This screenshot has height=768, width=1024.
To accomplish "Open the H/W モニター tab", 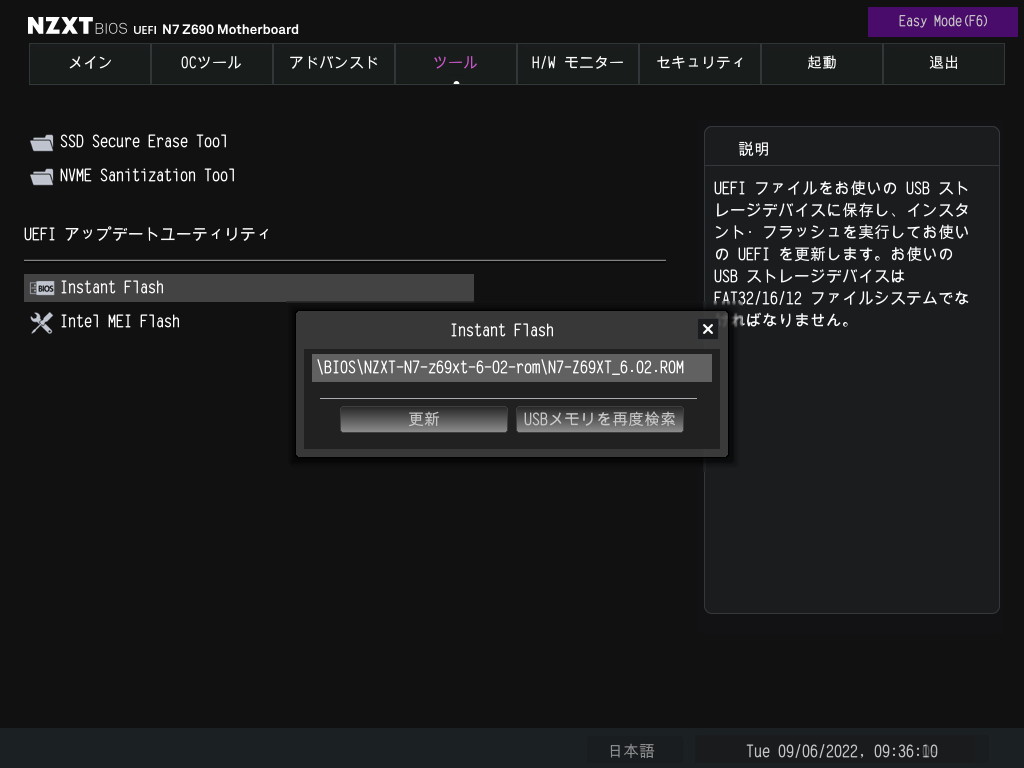I will point(577,63).
